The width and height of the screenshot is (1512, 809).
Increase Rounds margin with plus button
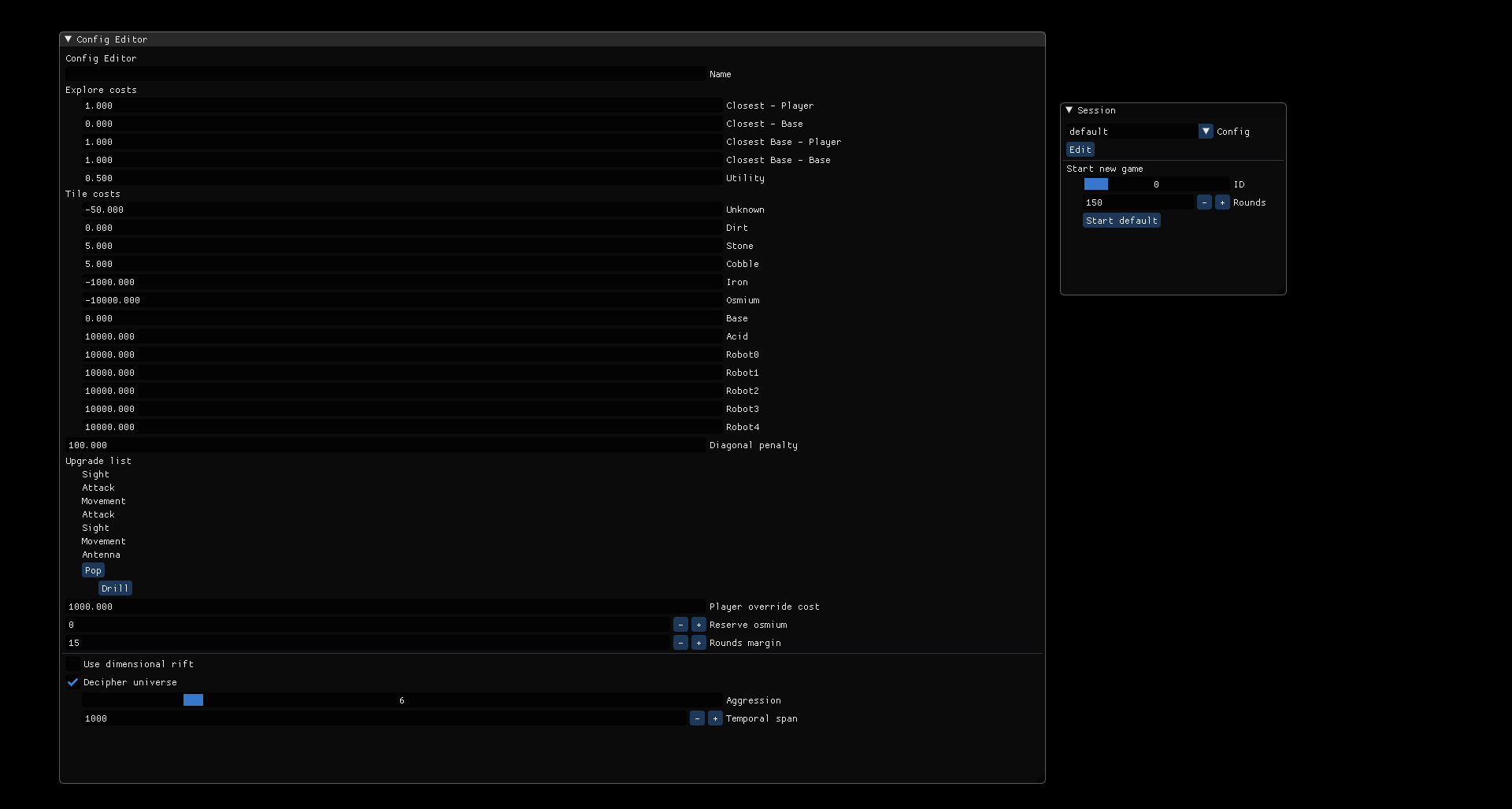pyautogui.click(x=699, y=642)
